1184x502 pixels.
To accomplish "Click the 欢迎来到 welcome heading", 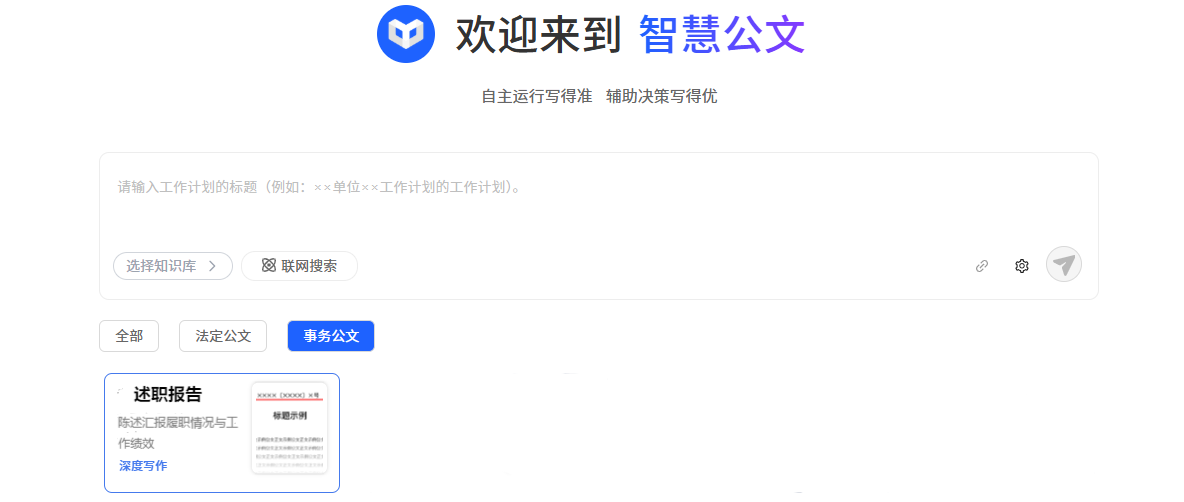I will point(538,34).
